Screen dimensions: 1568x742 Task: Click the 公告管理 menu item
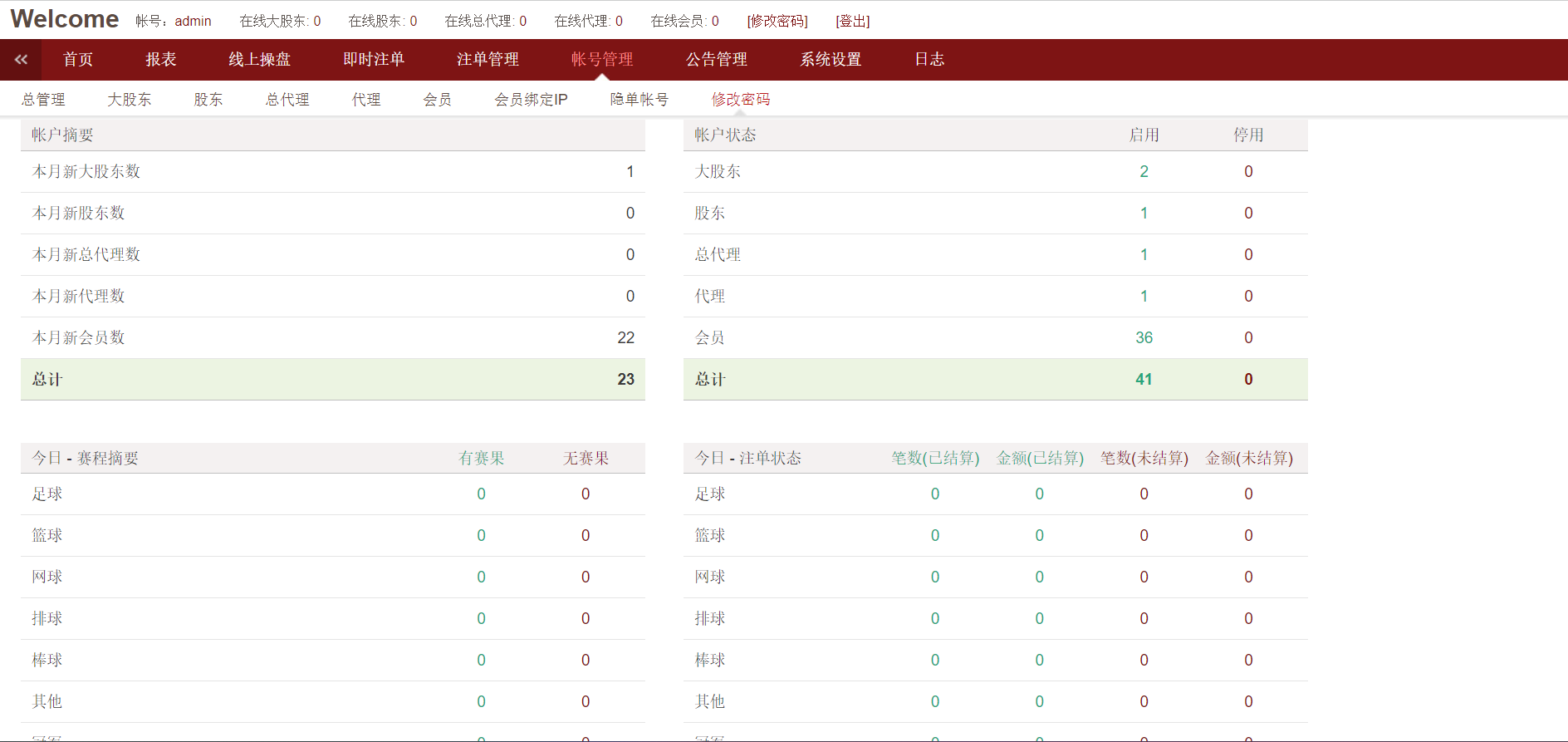click(x=716, y=60)
